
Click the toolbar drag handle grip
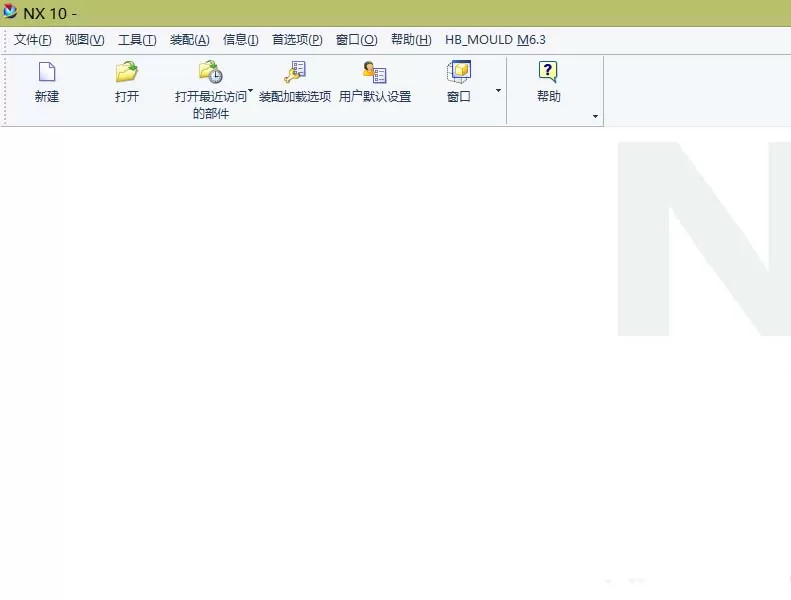pos(5,91)
